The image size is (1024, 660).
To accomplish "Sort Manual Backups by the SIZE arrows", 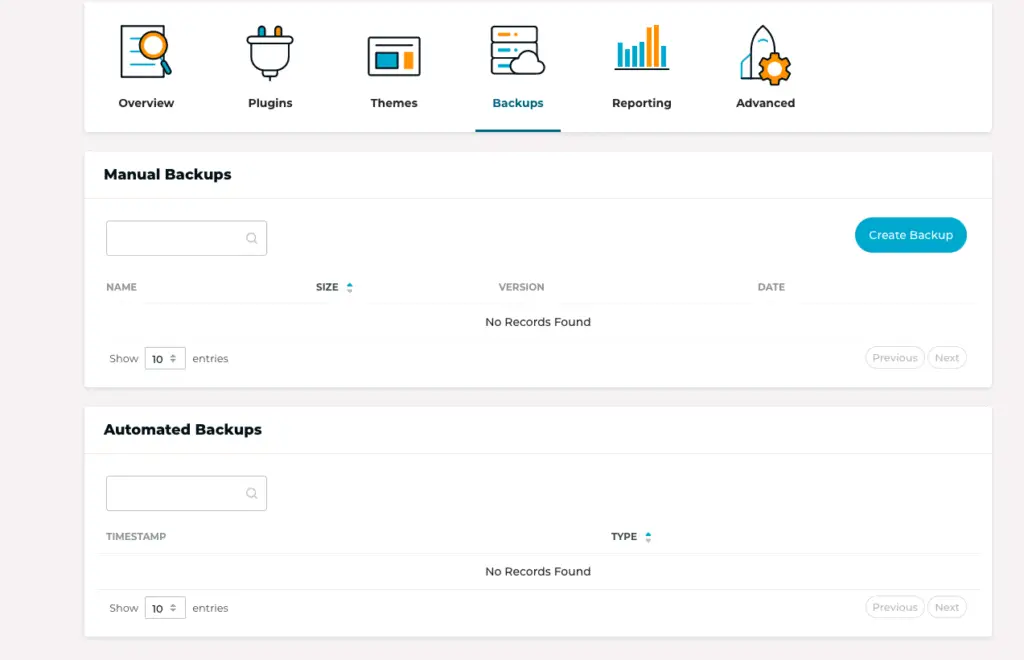I will click(x=349, y=287).
